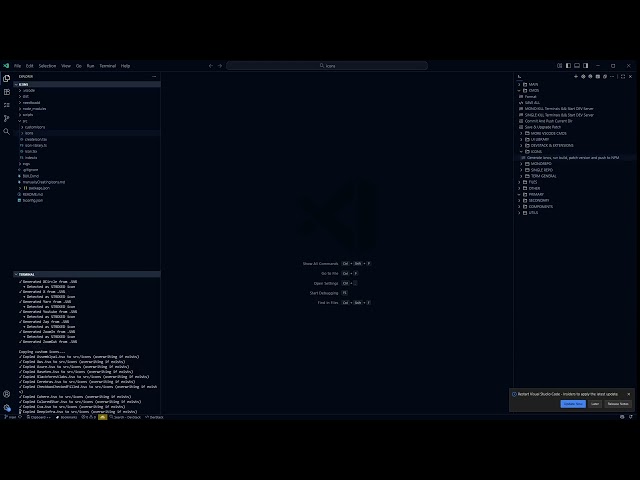Open the Help menu
Image resolution: width=640 pixels, height=480 pixels.
125,66
